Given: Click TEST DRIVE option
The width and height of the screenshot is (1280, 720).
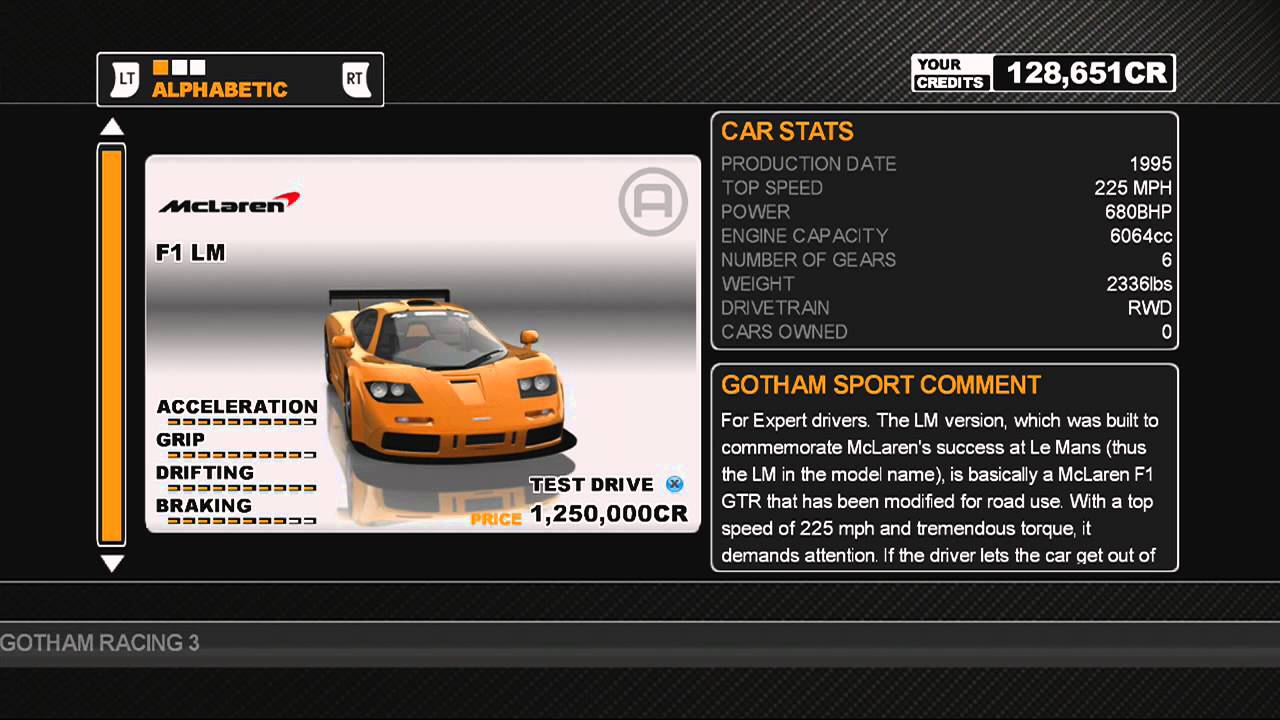Looking at the screenshot, I should point(591,485).
